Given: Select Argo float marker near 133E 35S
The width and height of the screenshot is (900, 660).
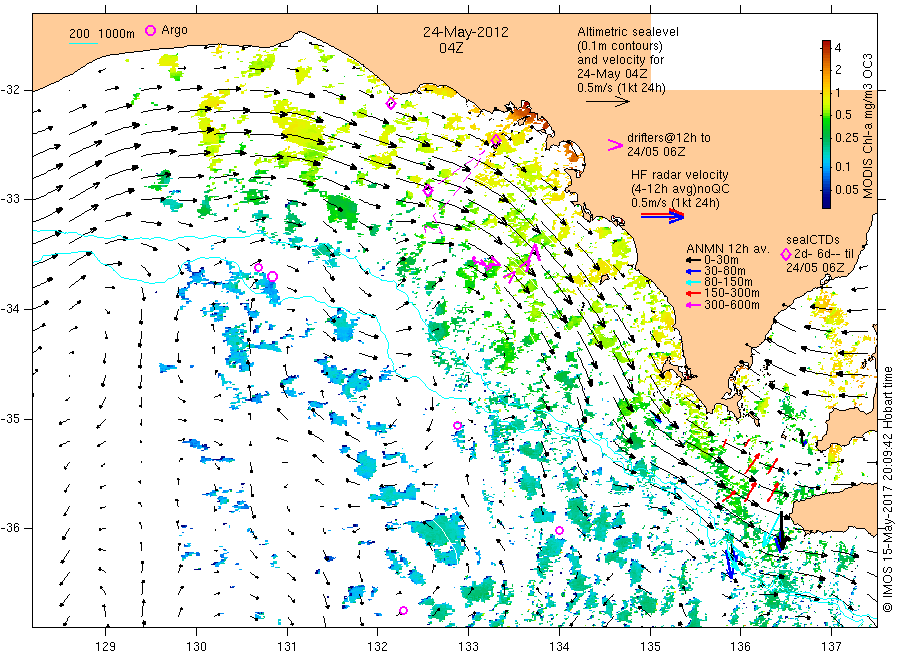Looking at the screenshot, I should (x=457, y=425).
